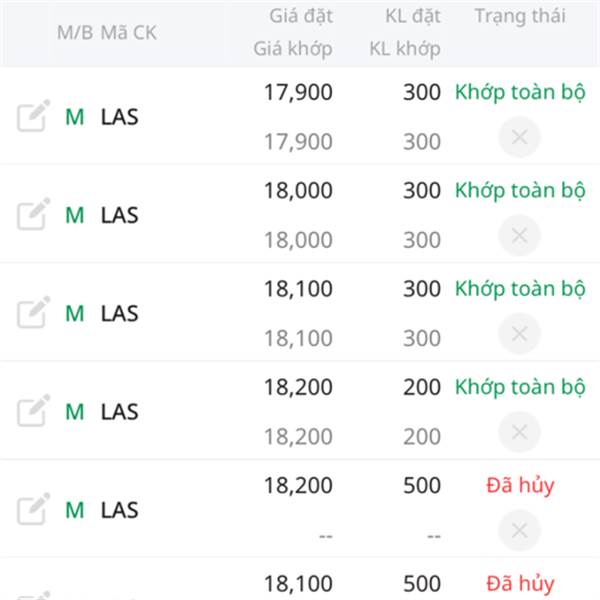Edit the matched 200-volume LAS order
This screenshot has height=600, width=600.
tap(33, 410)
